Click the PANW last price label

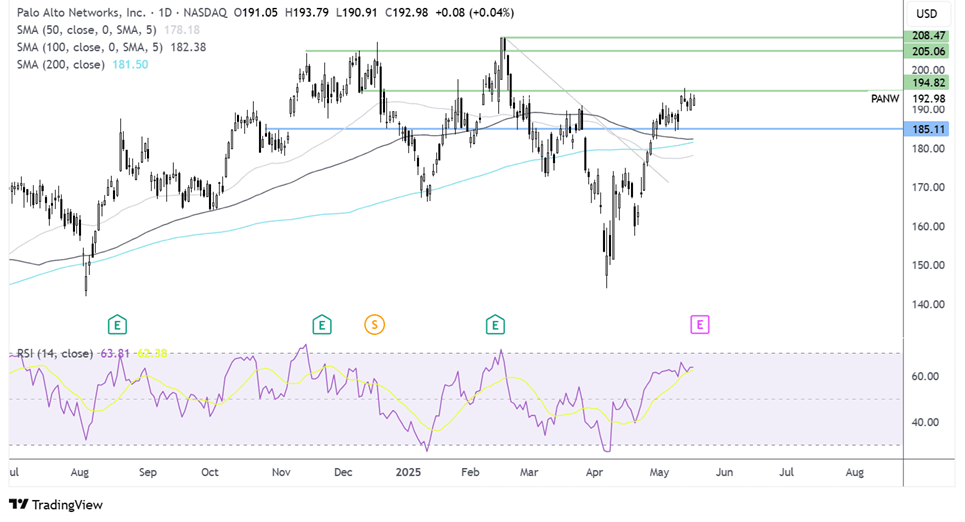926,98
